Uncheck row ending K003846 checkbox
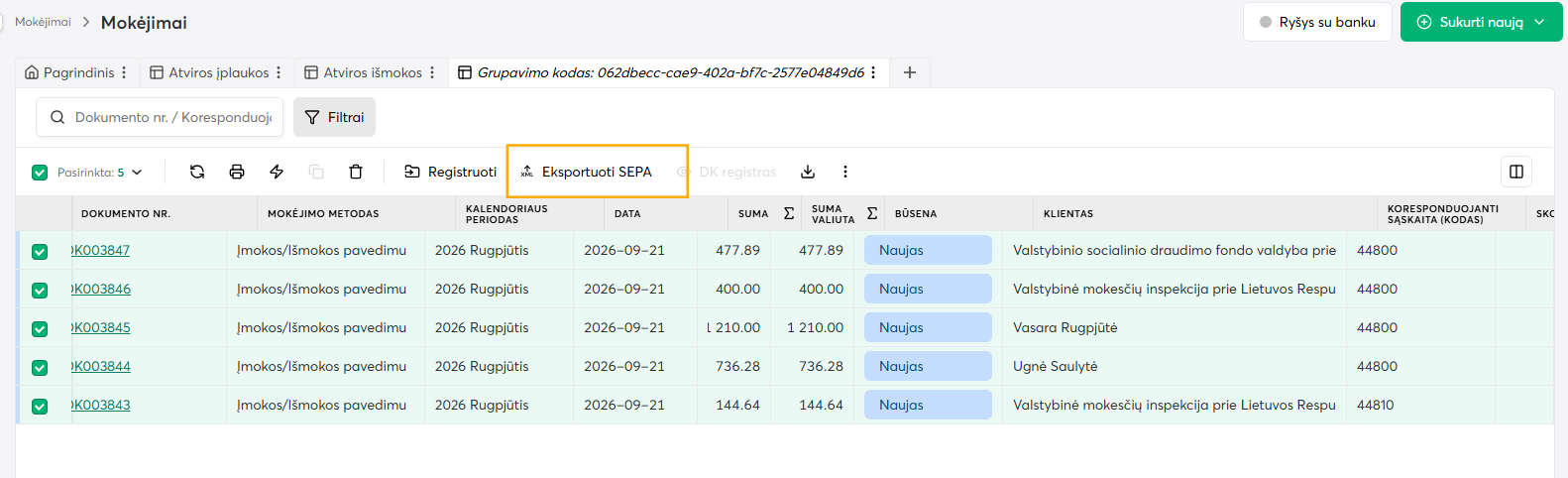Image resolution: width=1568 pixels, height=478 pixels. [40, 291]
